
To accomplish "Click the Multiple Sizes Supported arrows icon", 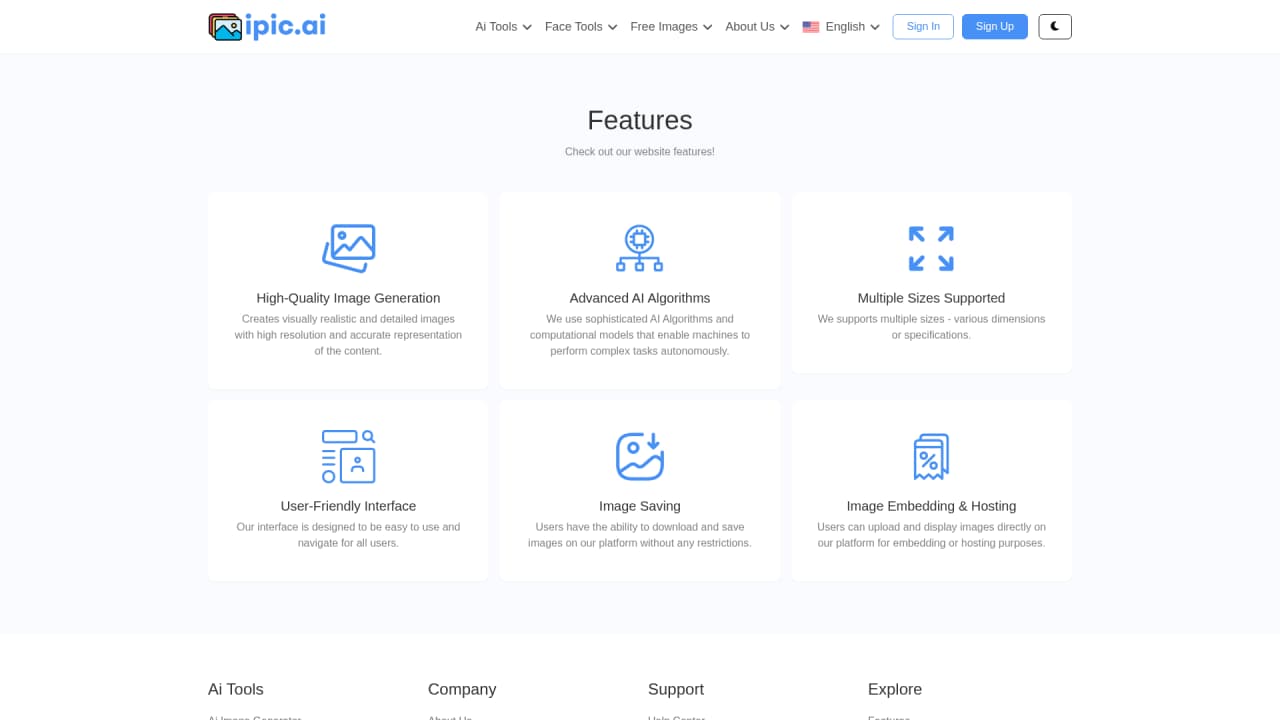I will click(931, 249).
